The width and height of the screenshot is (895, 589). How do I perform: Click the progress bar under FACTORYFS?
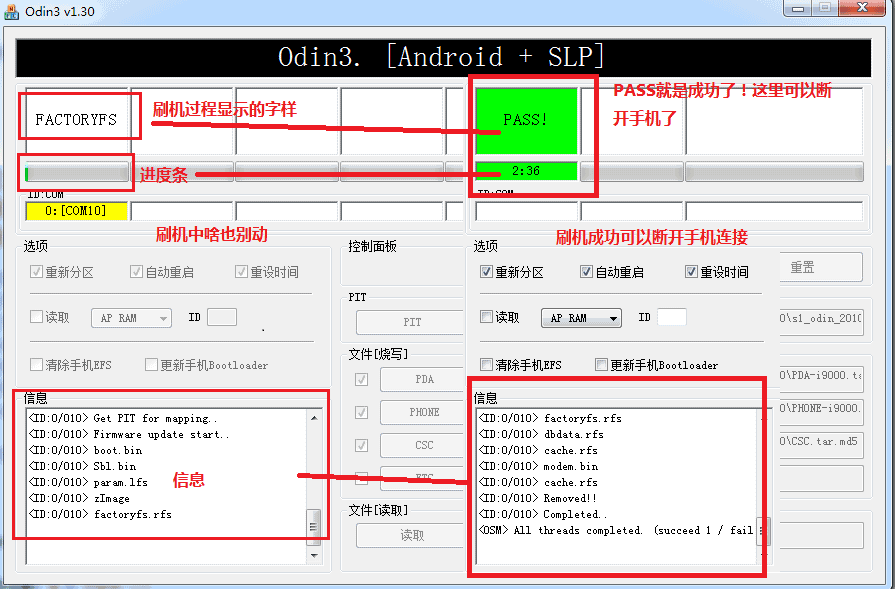point(76,172)
